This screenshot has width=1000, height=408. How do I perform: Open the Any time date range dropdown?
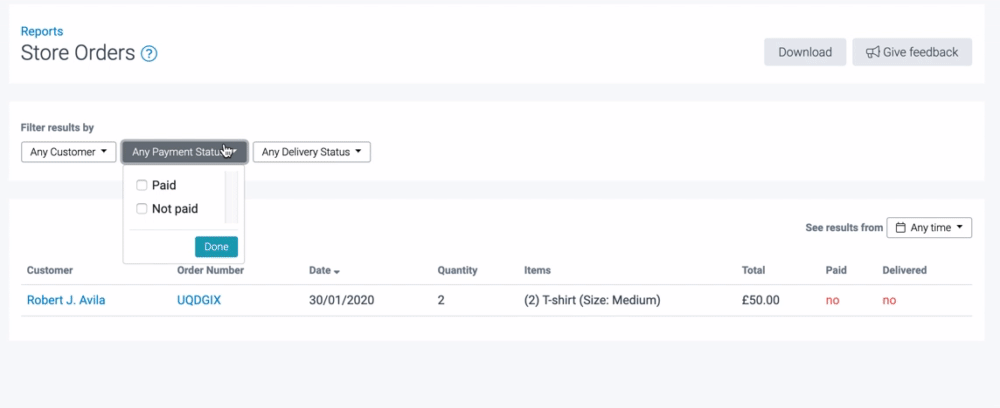929,228
